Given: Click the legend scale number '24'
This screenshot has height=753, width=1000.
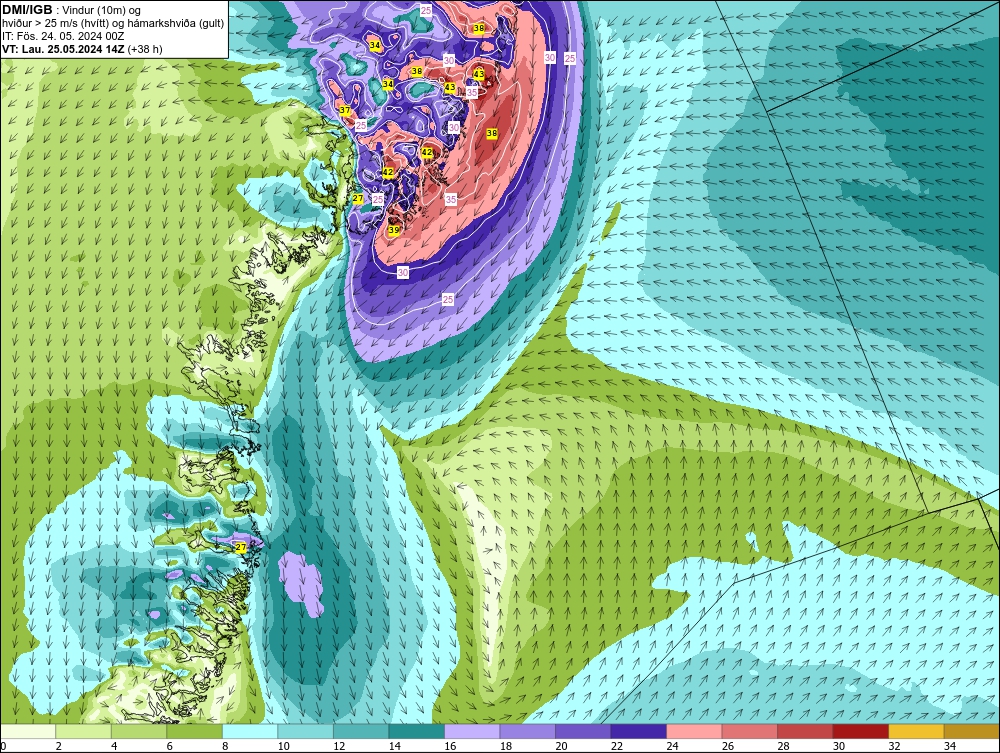Looking at the screenshot, I should 672,746.
